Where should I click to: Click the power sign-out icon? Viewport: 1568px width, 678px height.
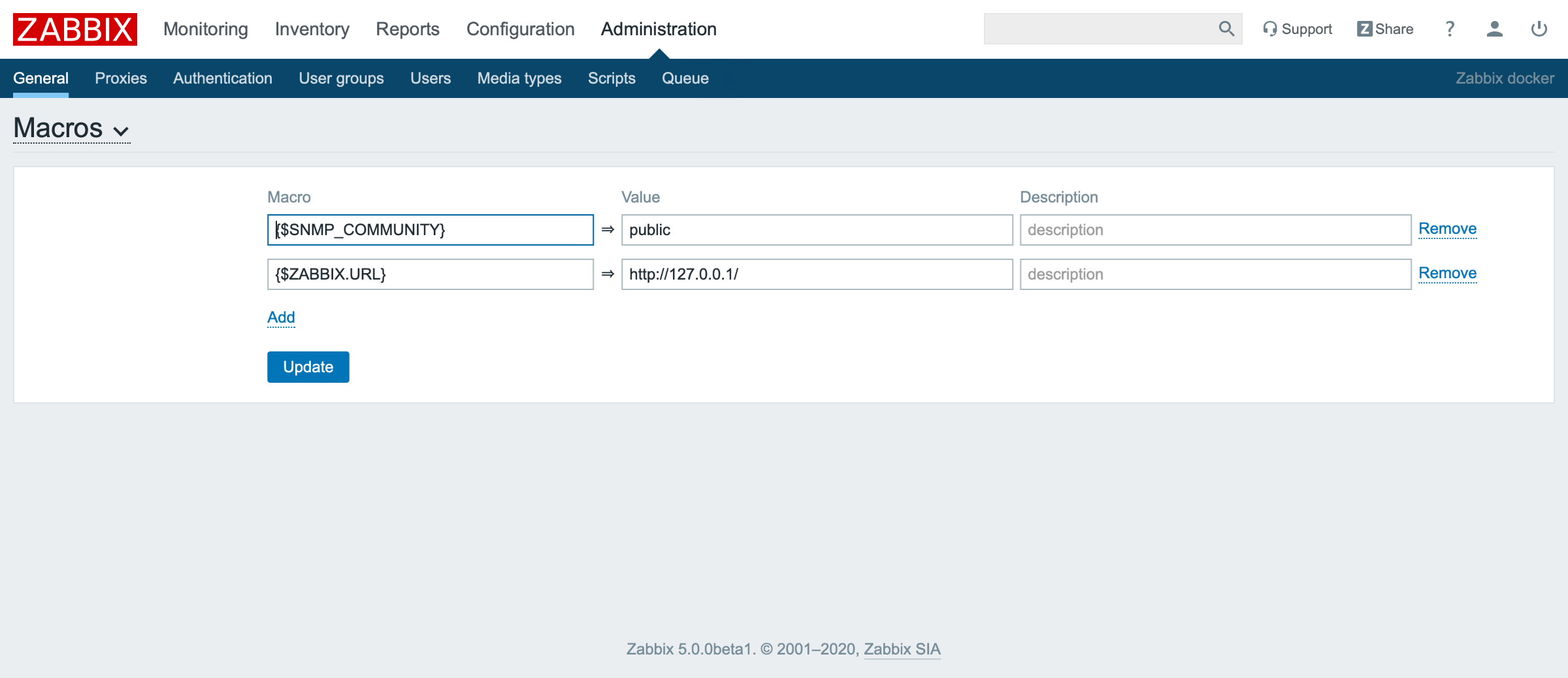point(1539,29)
